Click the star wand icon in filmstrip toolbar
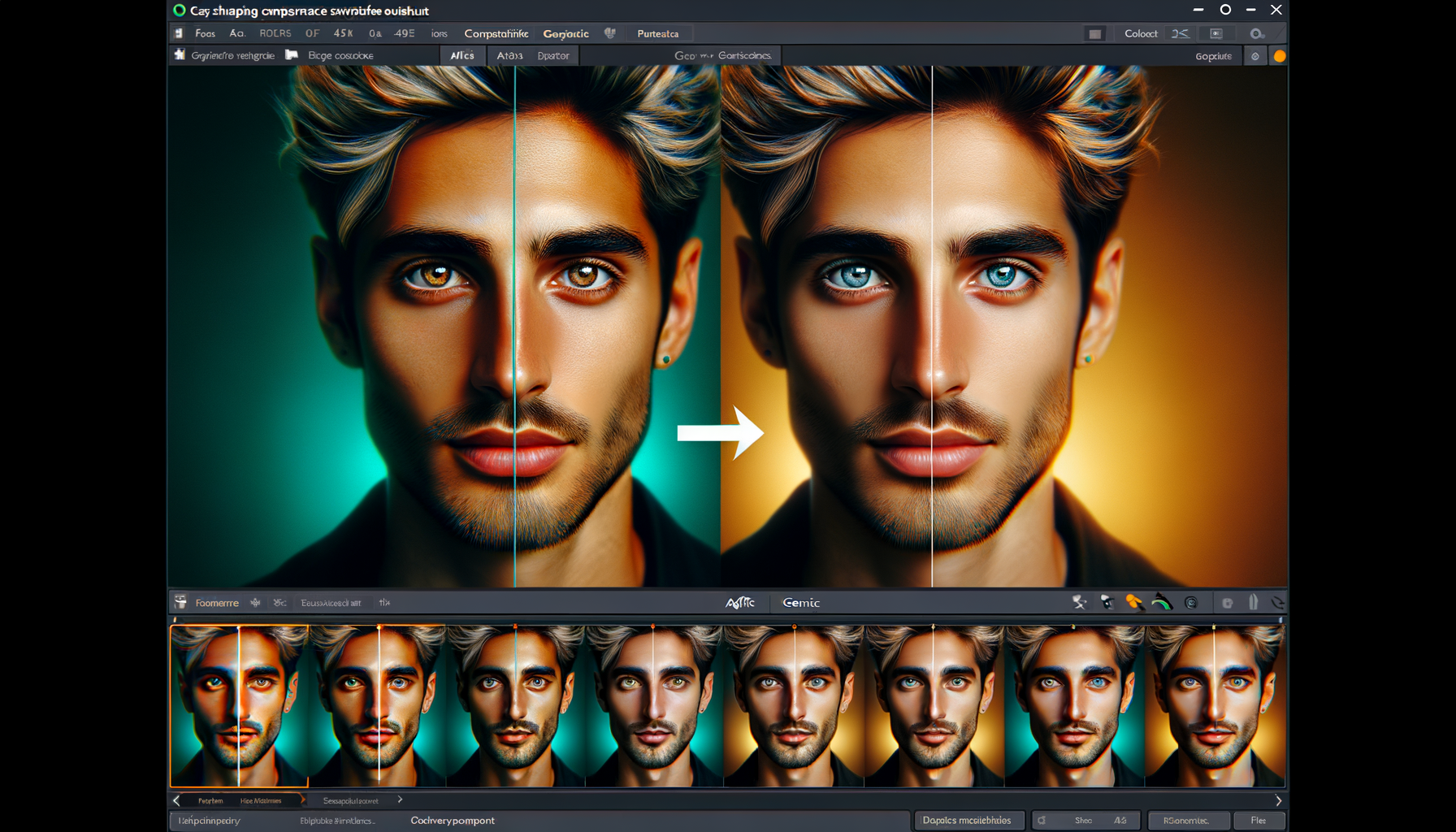This screenshot has width=1456, height=832. click(1079, 602)
